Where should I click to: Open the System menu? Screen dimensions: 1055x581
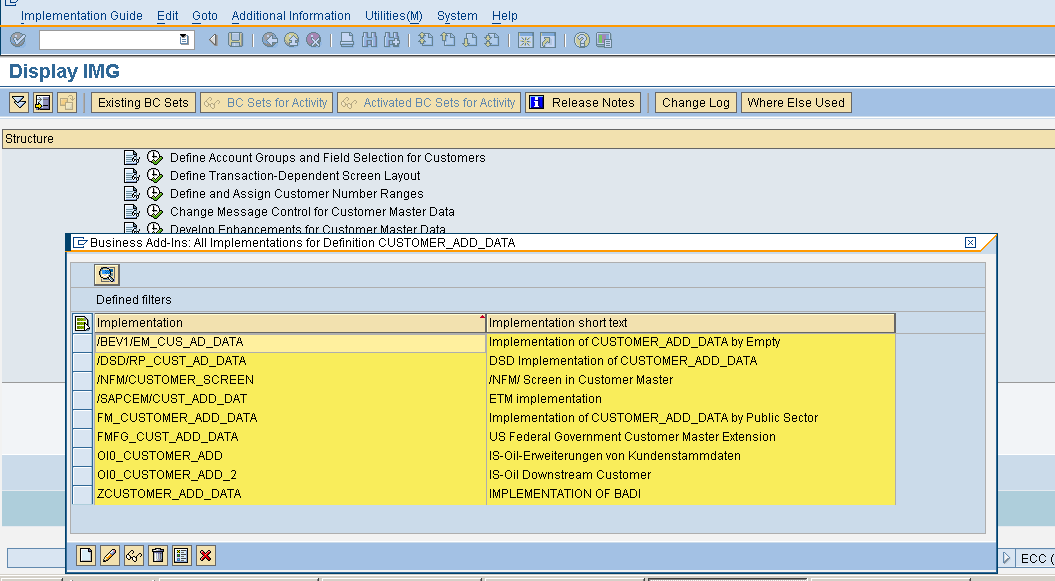coord(457,15)
